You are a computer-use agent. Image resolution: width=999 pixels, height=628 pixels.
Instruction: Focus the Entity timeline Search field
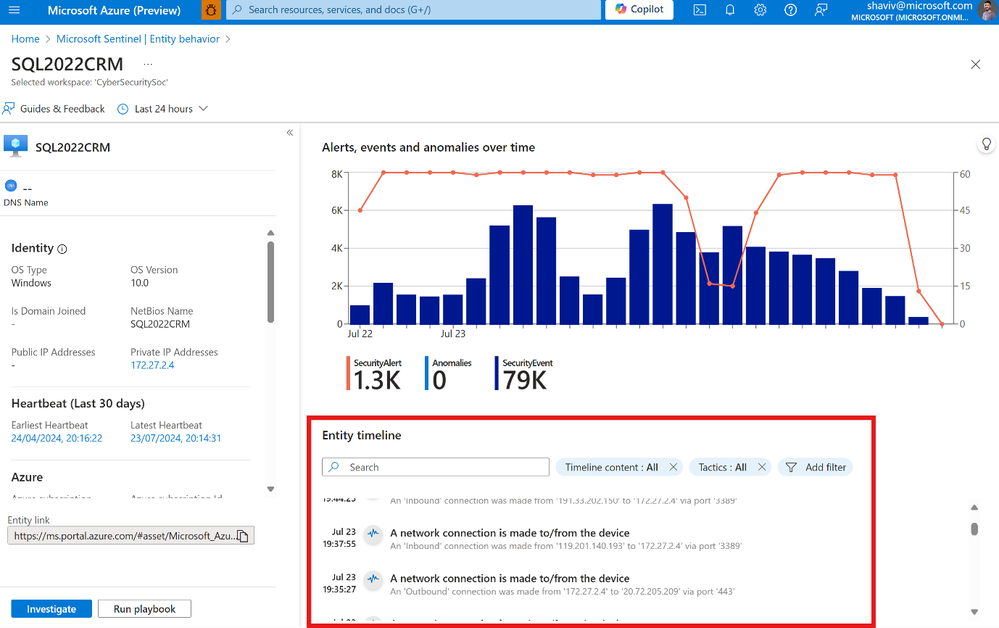point(436,467)
